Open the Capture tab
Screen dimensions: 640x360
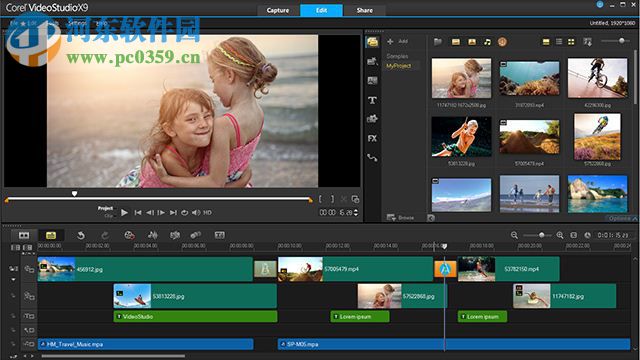click(x=278, y=10)
